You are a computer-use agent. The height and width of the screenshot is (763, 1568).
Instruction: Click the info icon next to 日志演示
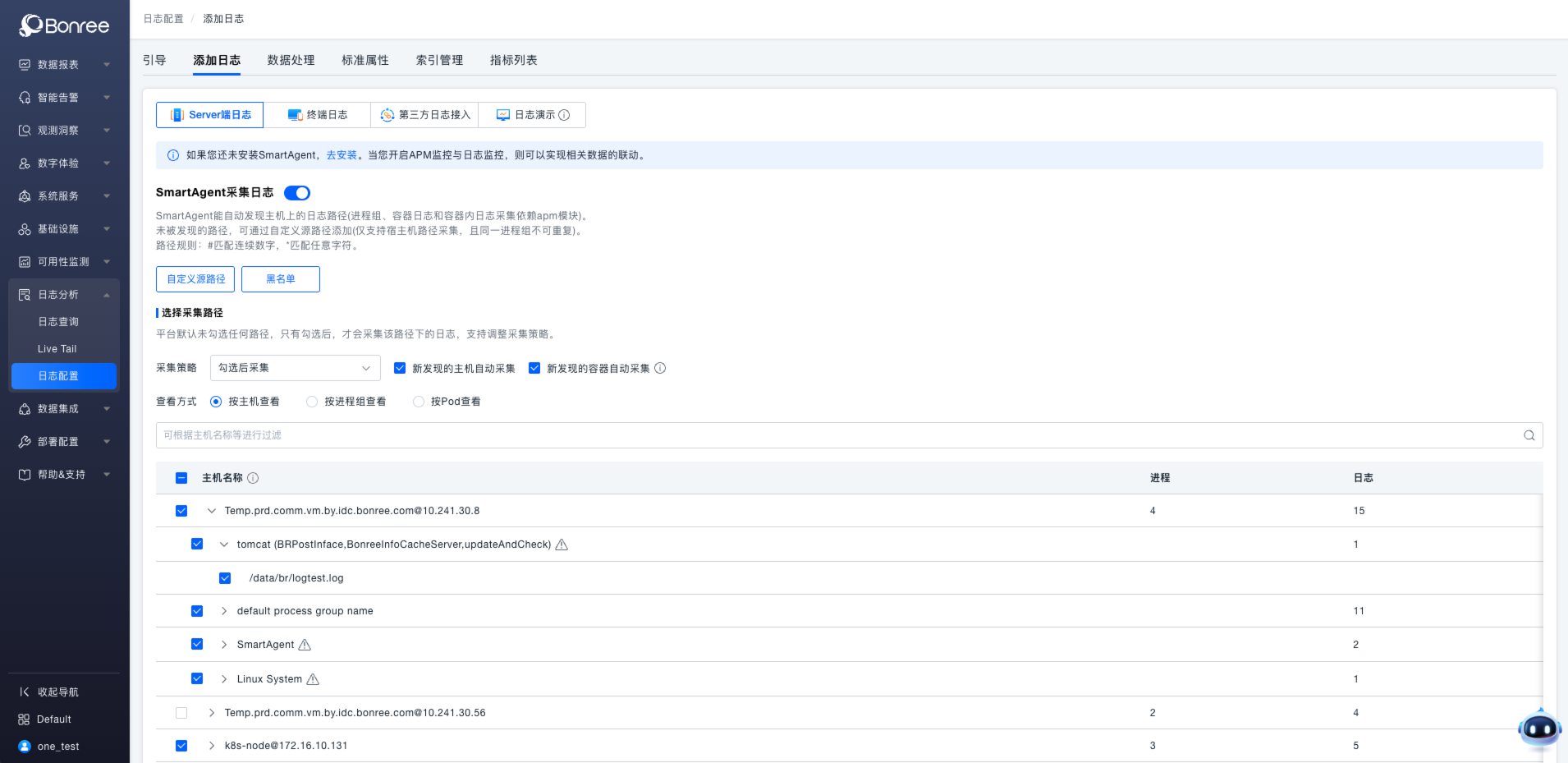564,115
